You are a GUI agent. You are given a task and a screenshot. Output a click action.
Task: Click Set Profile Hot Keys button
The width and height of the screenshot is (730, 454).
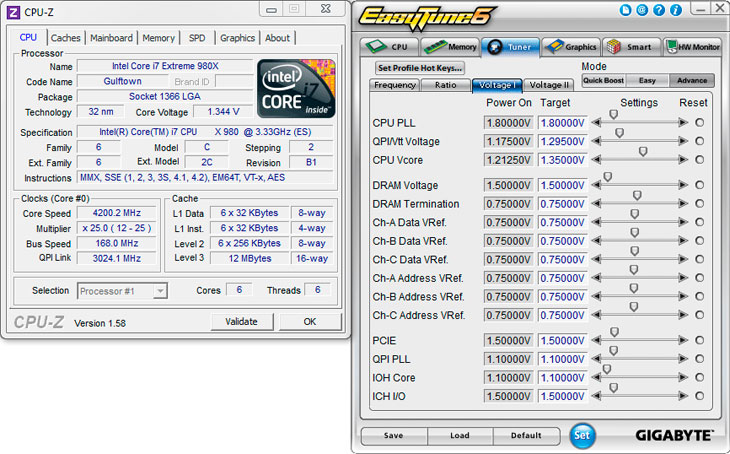pyautogui.click(x=420, y=68)
